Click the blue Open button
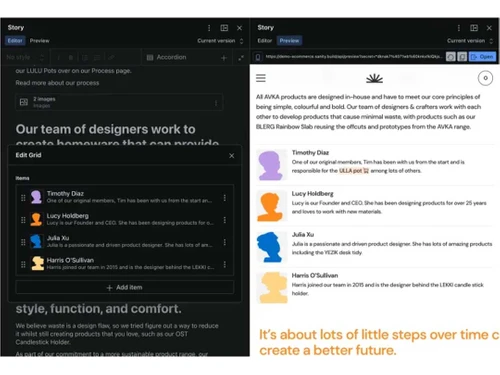 [482, 57]
